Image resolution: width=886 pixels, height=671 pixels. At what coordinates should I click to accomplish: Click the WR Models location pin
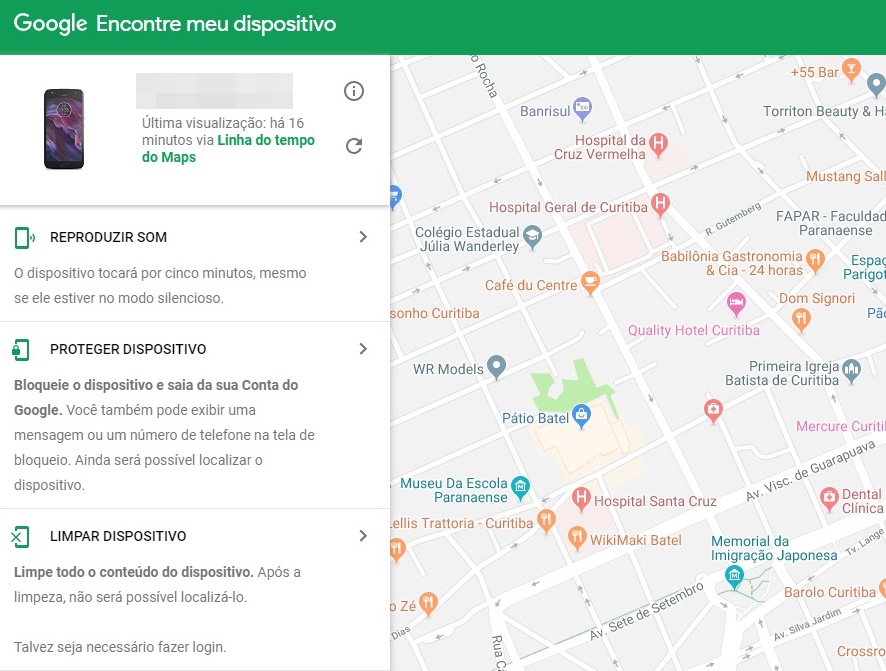pyautogui.click(x=497, y=367)
